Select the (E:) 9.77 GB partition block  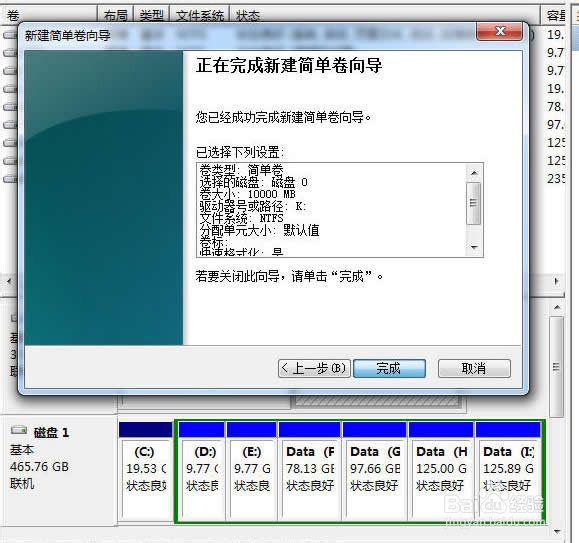click(252, 471)
